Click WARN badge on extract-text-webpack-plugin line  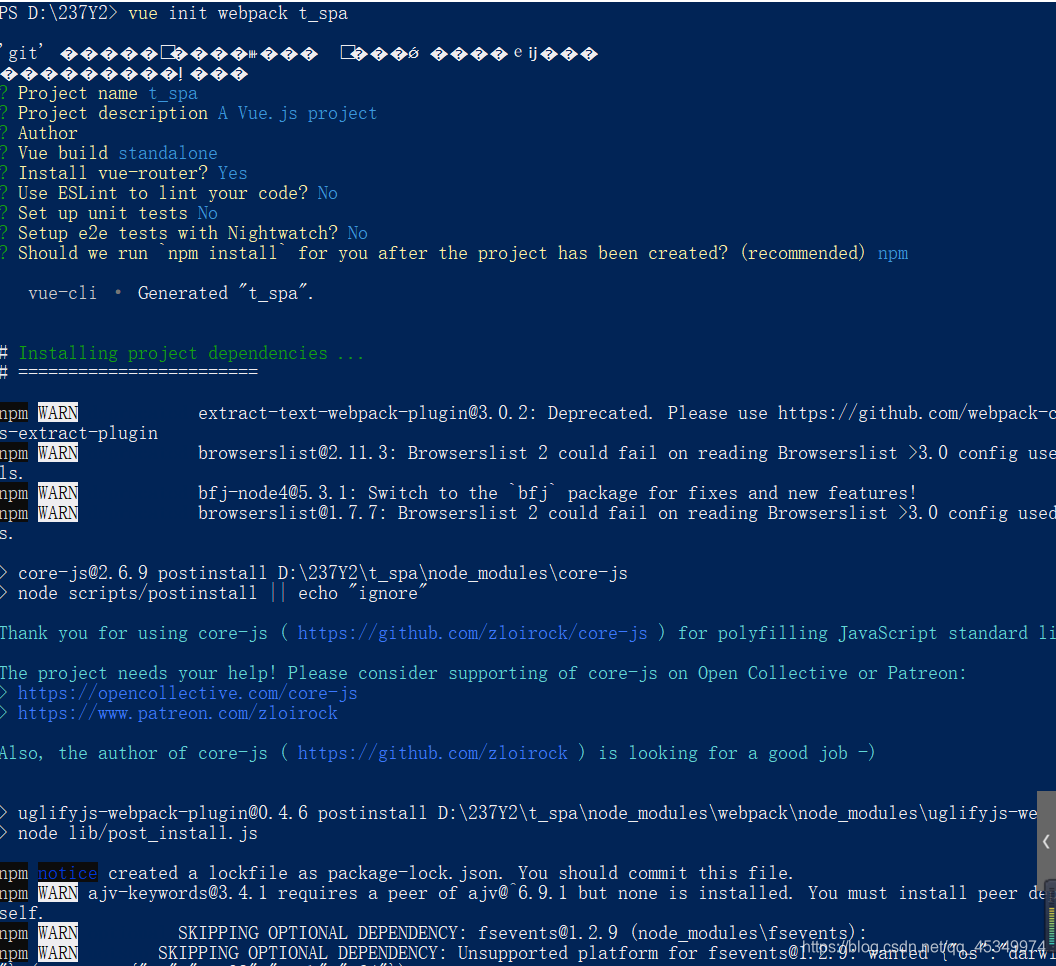tap(58, 413)
